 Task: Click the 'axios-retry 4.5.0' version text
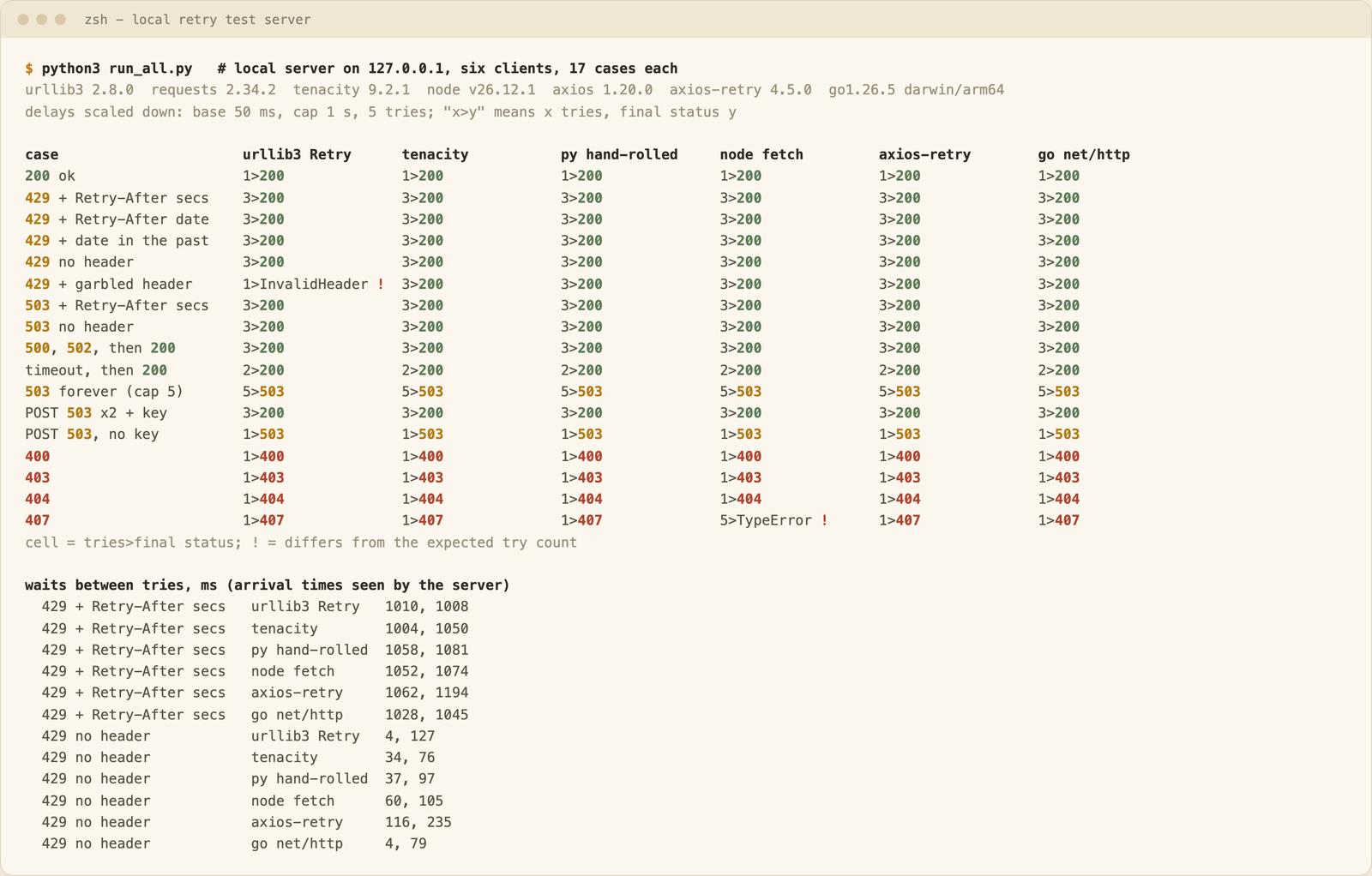pyautogui.click(x=740, y=90)
